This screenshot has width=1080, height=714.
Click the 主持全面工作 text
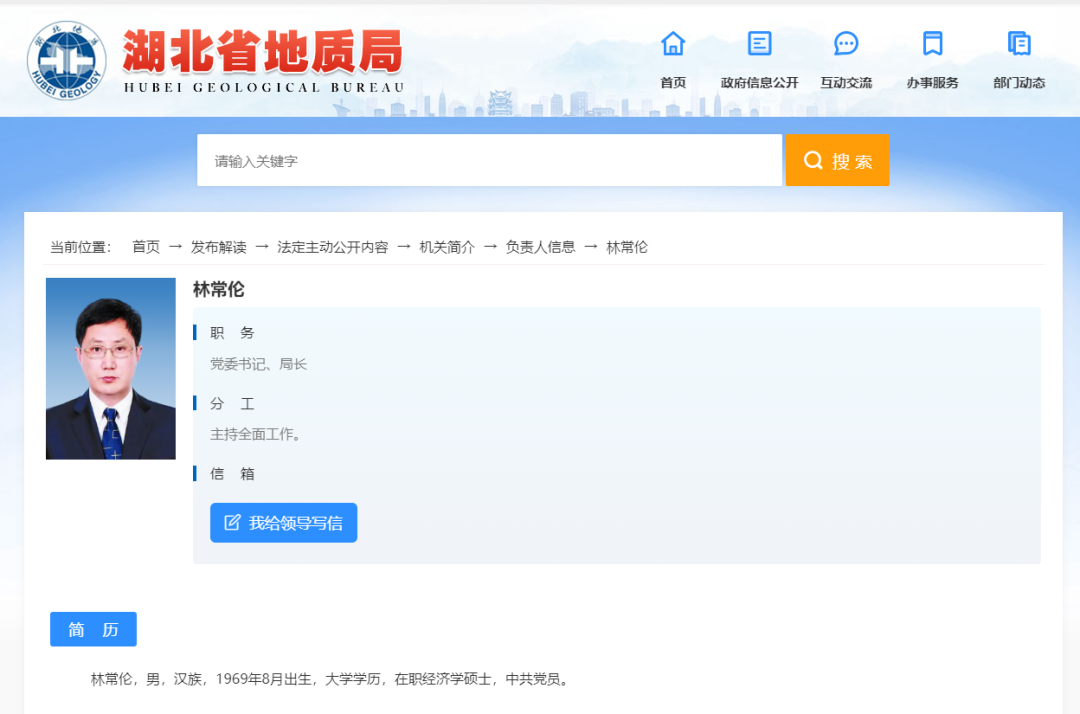pos(255,434)
